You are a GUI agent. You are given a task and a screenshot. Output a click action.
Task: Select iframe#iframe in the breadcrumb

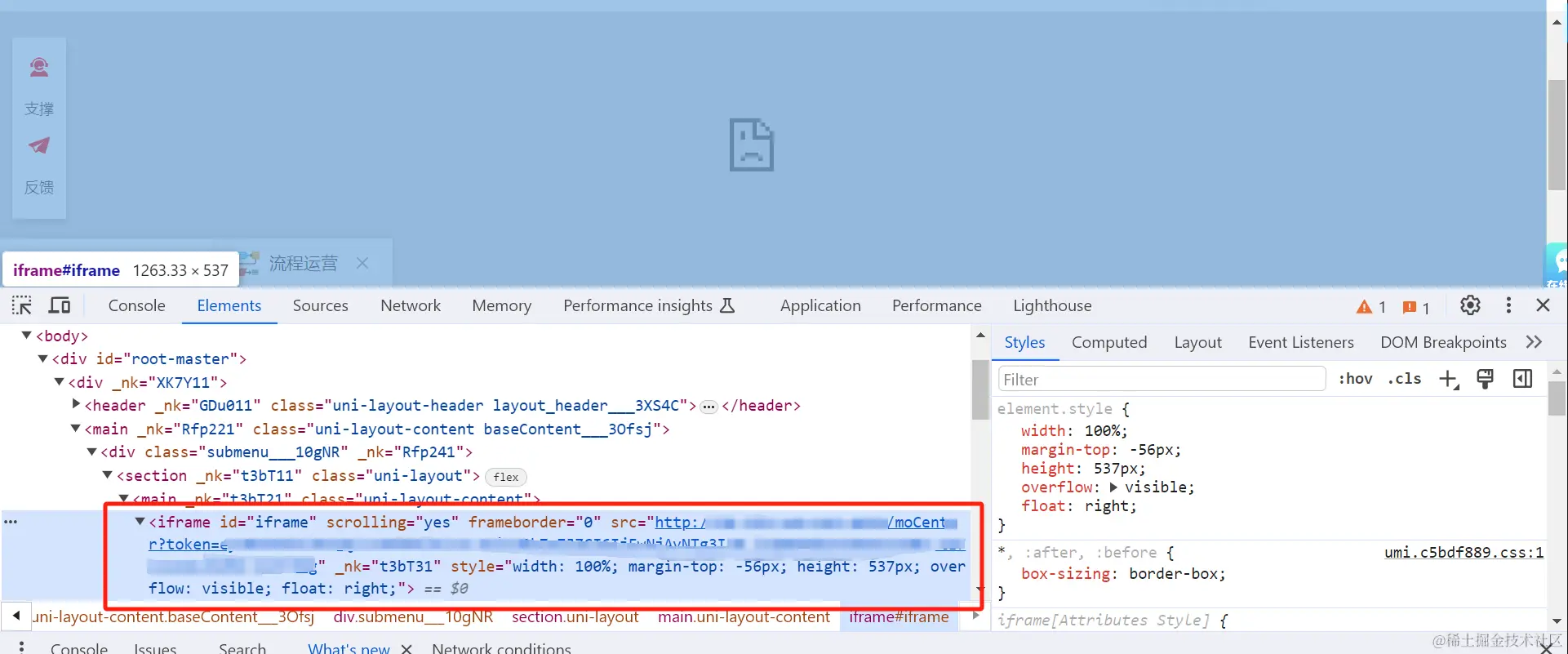(x=899, y=617)
